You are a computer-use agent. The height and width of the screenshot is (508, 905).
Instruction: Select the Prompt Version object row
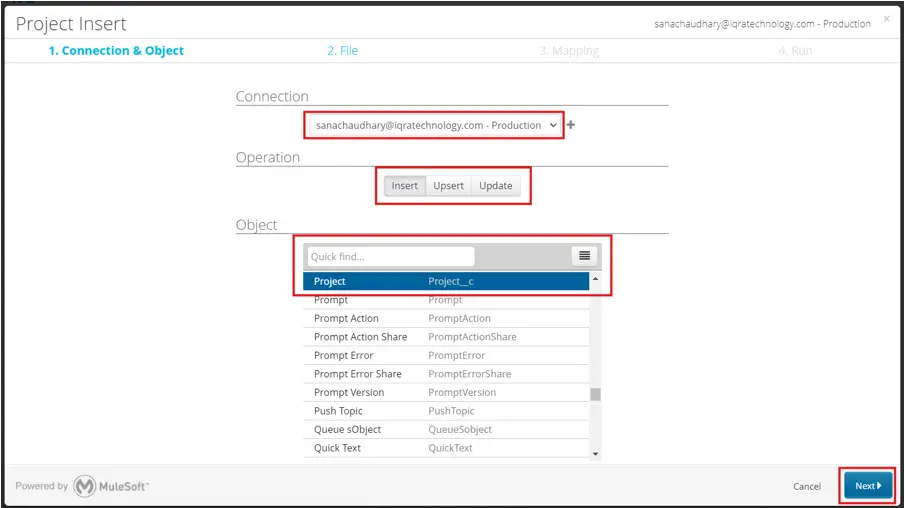446,392
